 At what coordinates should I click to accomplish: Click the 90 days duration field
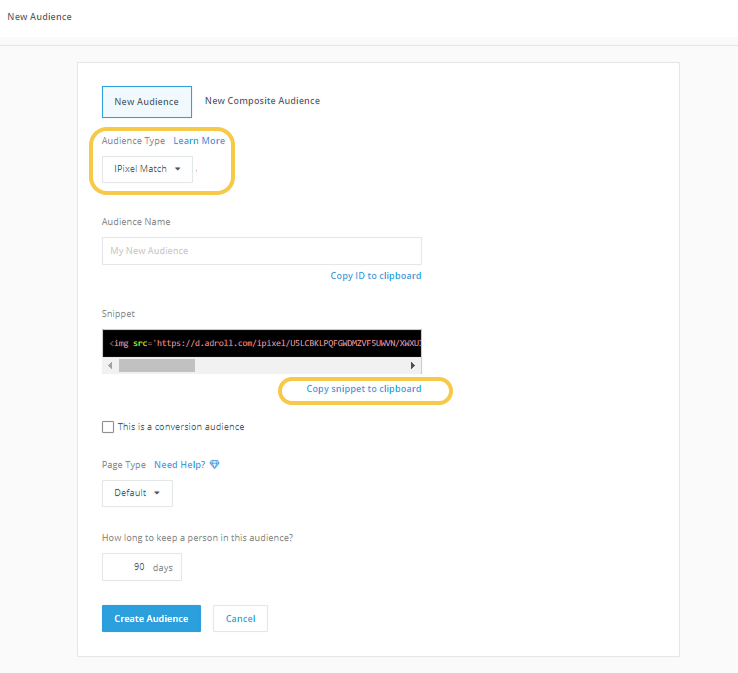tap(141, 567)
